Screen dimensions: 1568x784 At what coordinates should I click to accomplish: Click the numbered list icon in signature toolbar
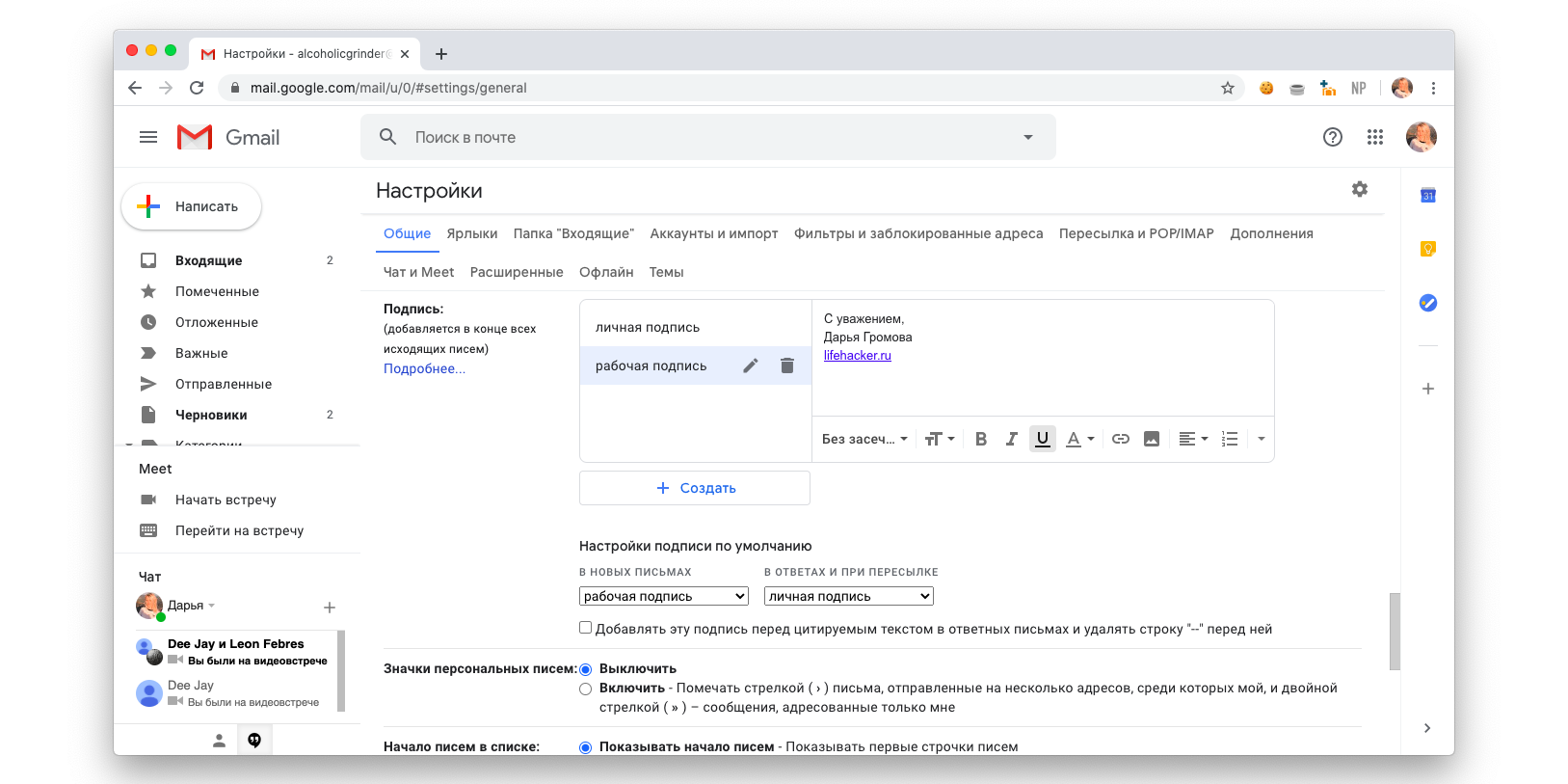1230,439
